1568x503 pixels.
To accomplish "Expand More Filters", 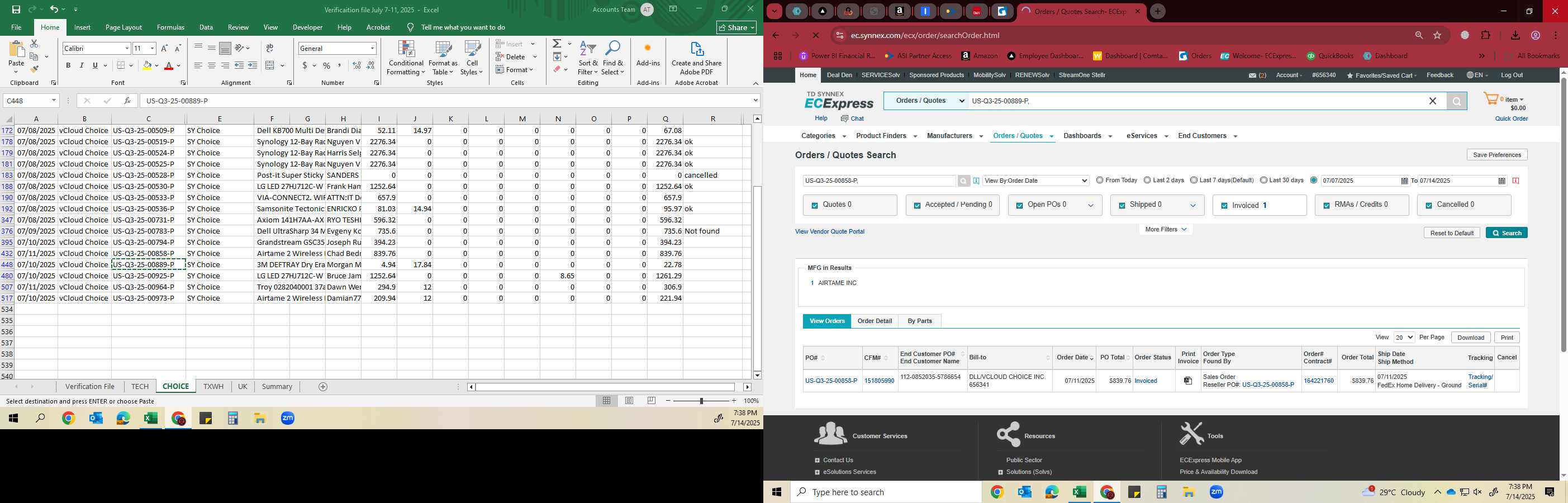I will click(x=1166, y=230).
